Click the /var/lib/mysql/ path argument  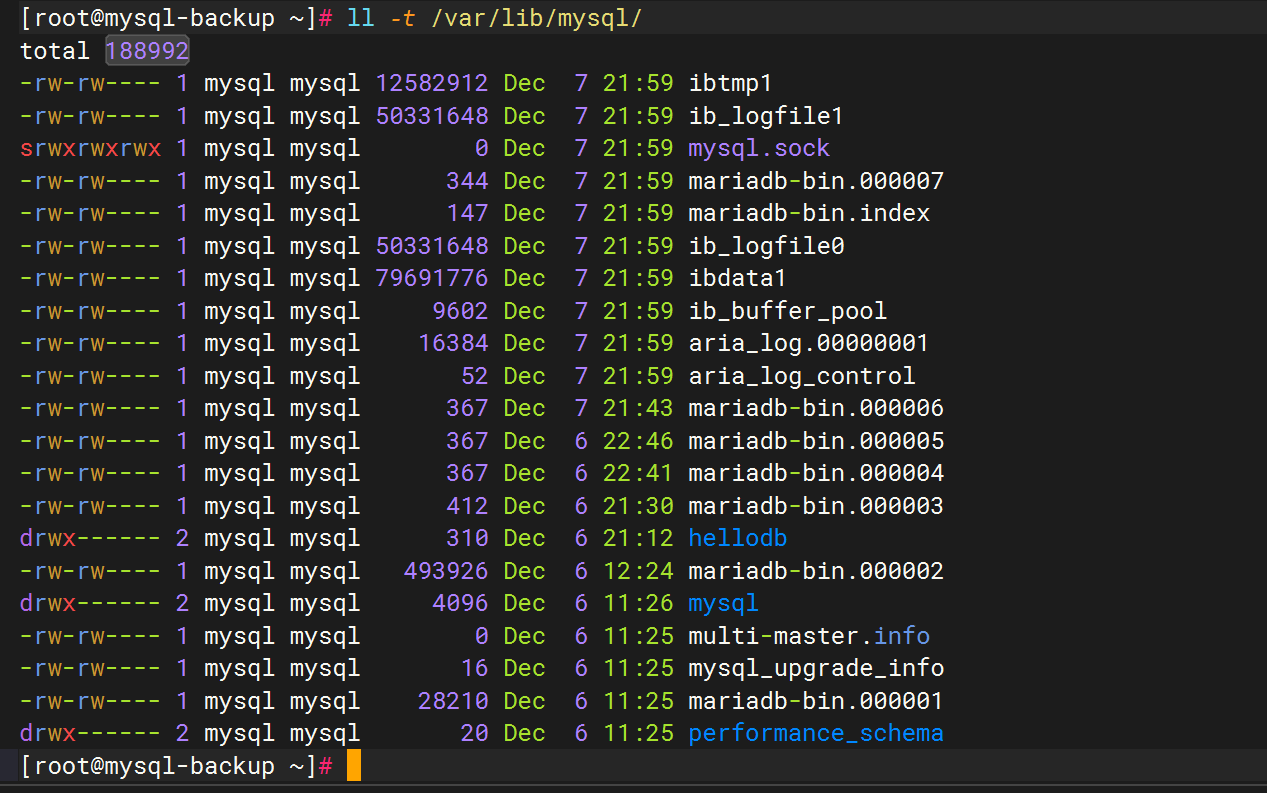click(537, 19)
